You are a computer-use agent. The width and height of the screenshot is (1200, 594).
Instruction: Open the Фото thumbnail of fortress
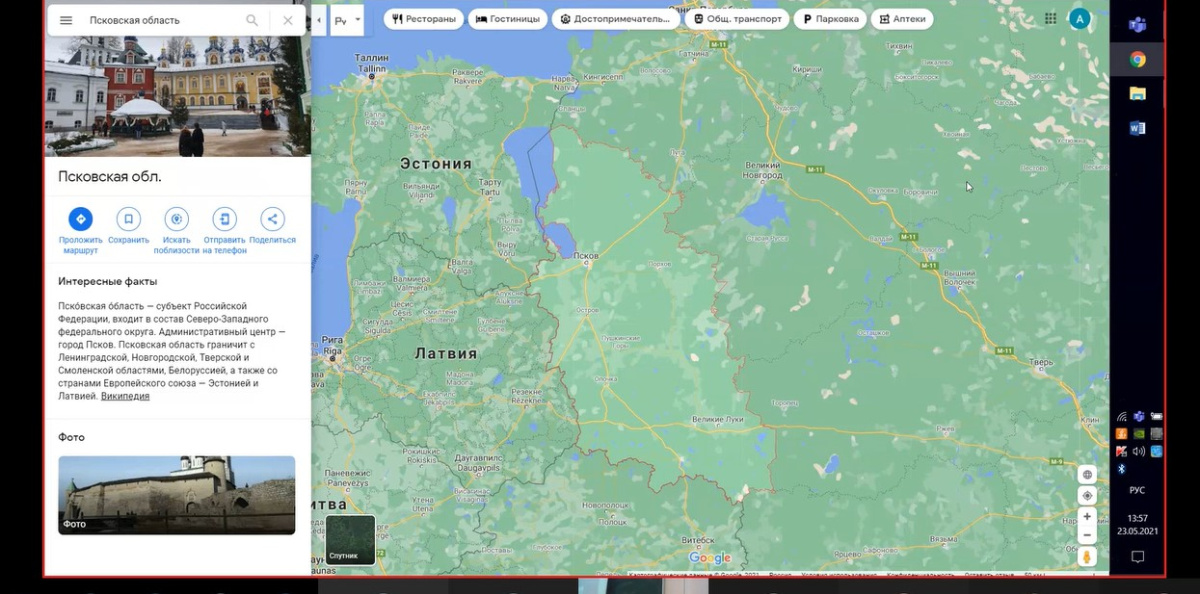coord(177,495)
